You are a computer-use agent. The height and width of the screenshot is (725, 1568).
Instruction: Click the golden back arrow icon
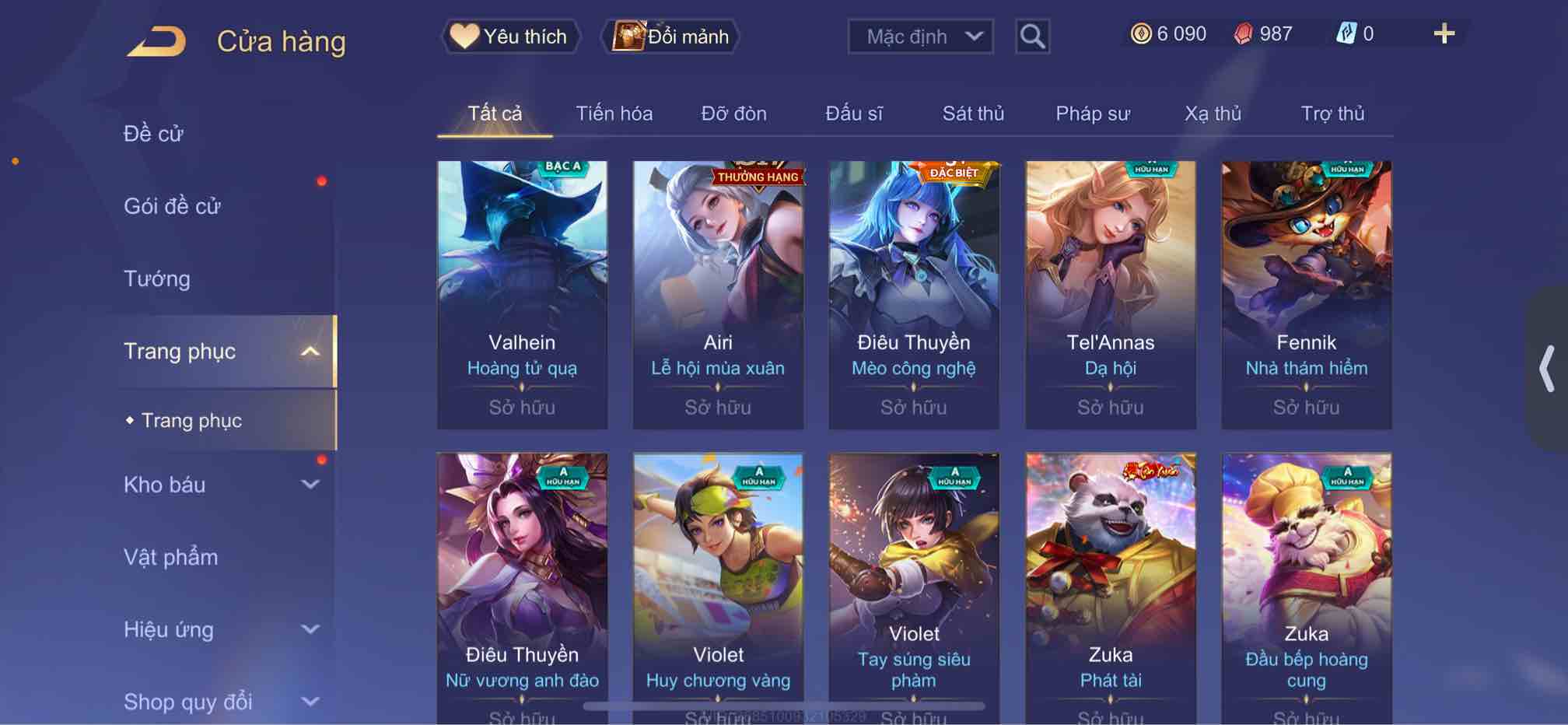(157, 41)
